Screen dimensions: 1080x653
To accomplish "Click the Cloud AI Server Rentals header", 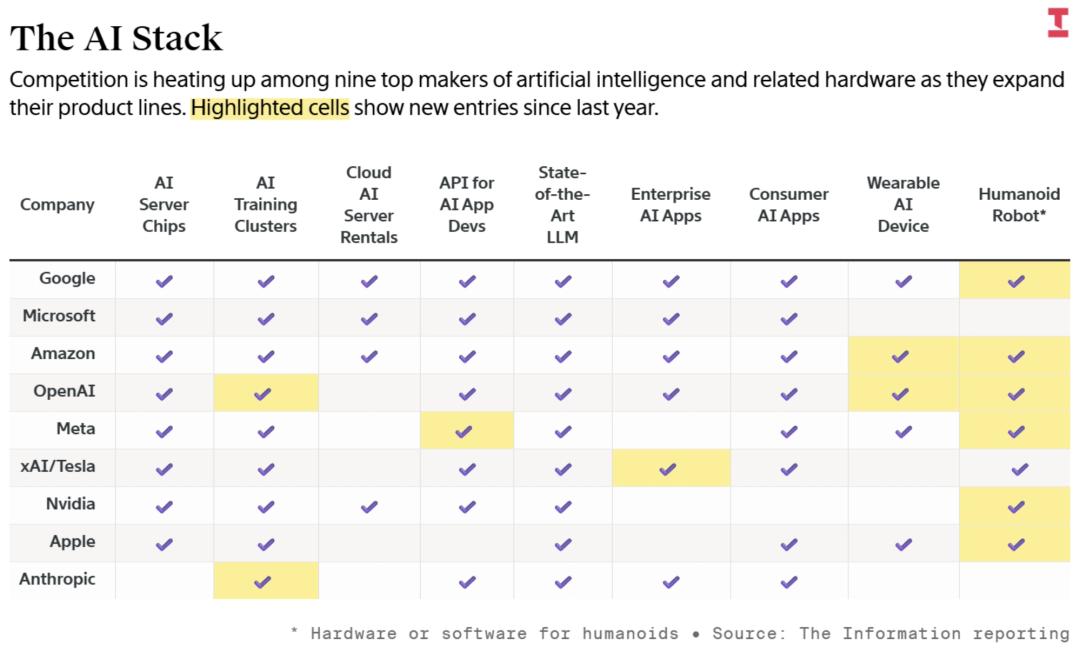I will pyautogui.click(x=368, y=205).
